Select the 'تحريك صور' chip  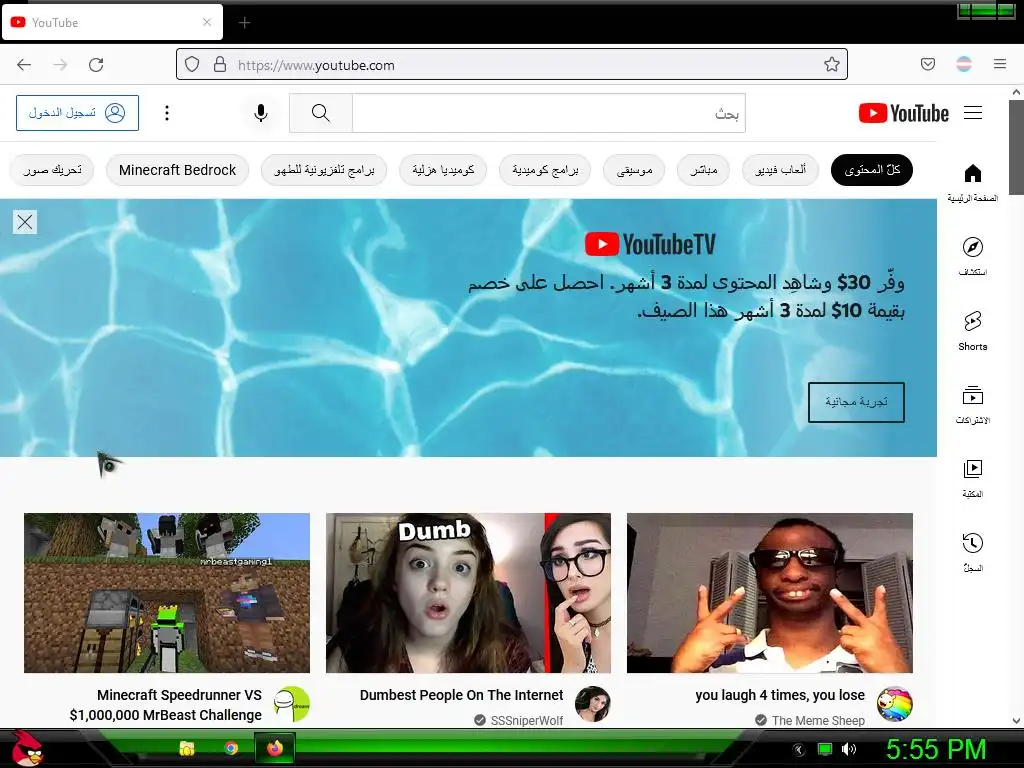coord(52,170)
